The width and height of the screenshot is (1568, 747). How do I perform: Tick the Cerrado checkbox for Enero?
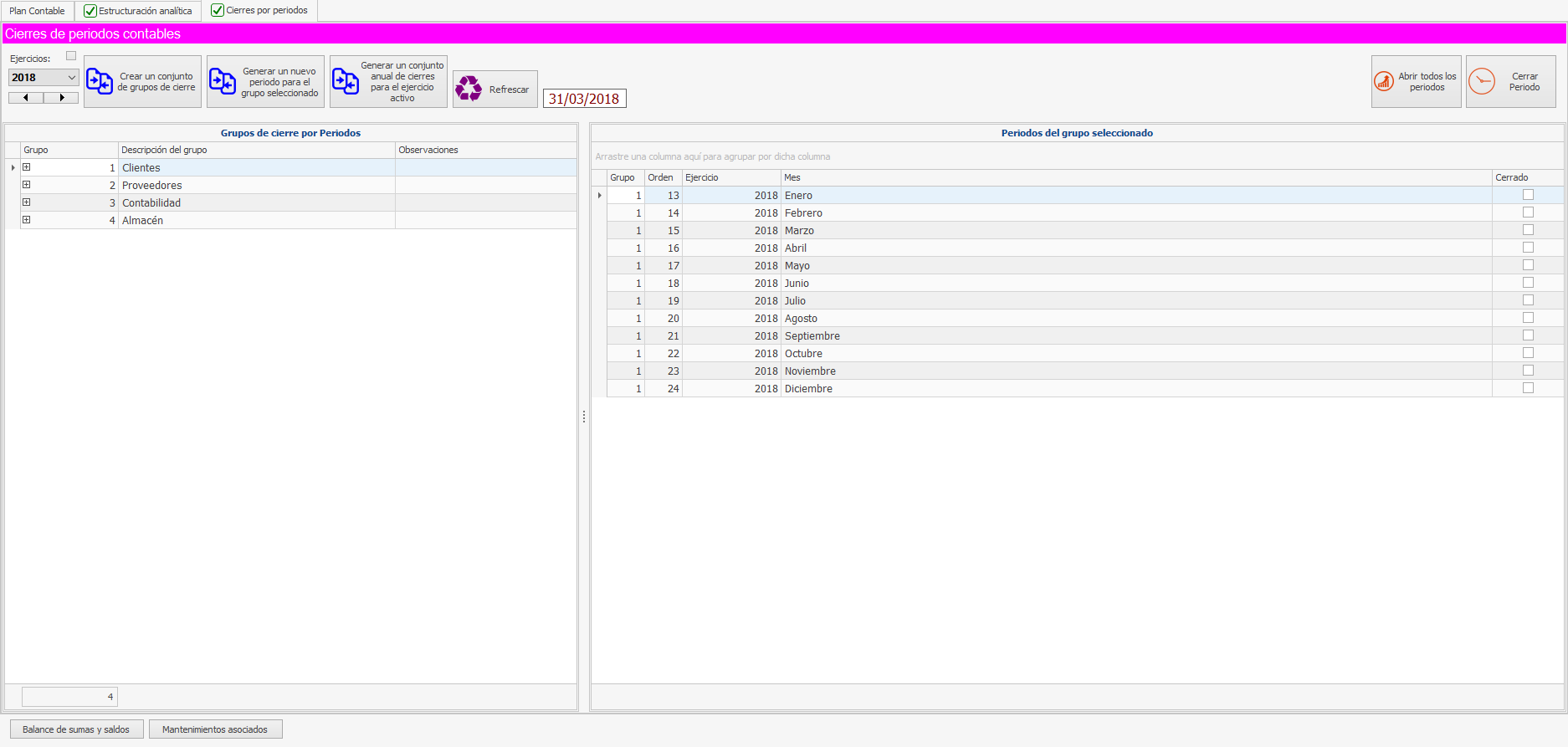pos(1528,195)
